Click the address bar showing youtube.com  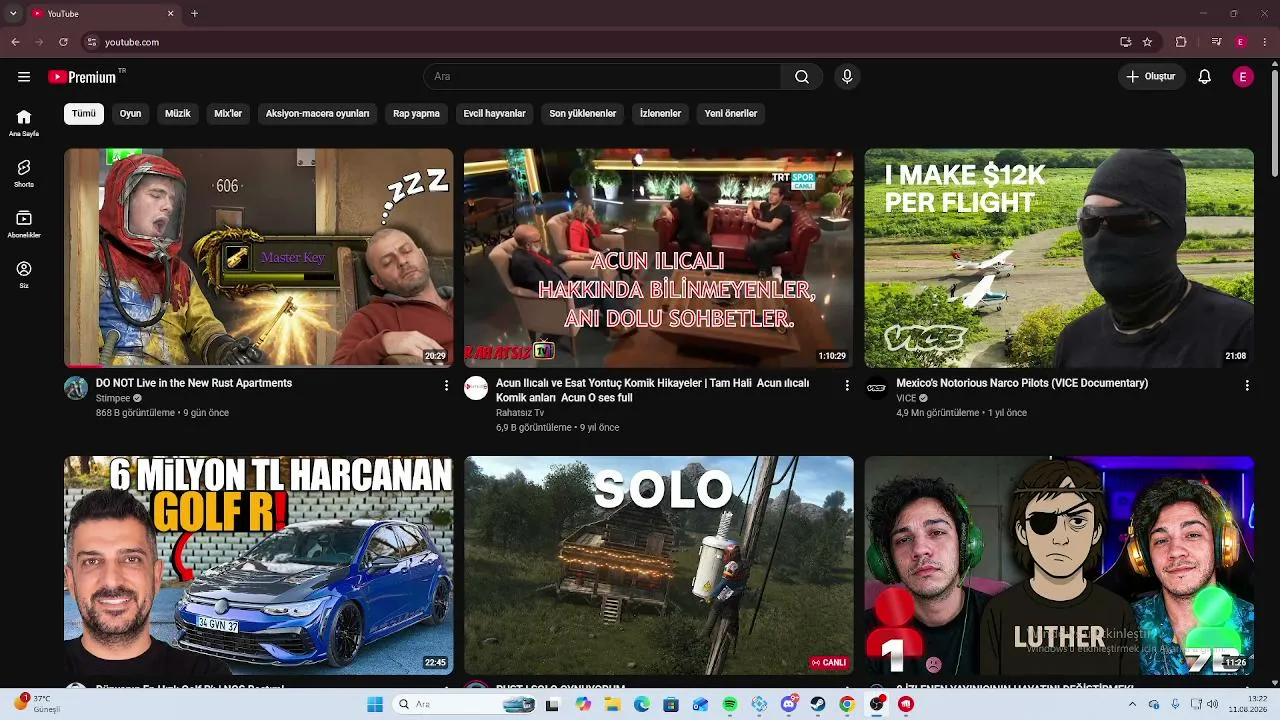[600, 42]
